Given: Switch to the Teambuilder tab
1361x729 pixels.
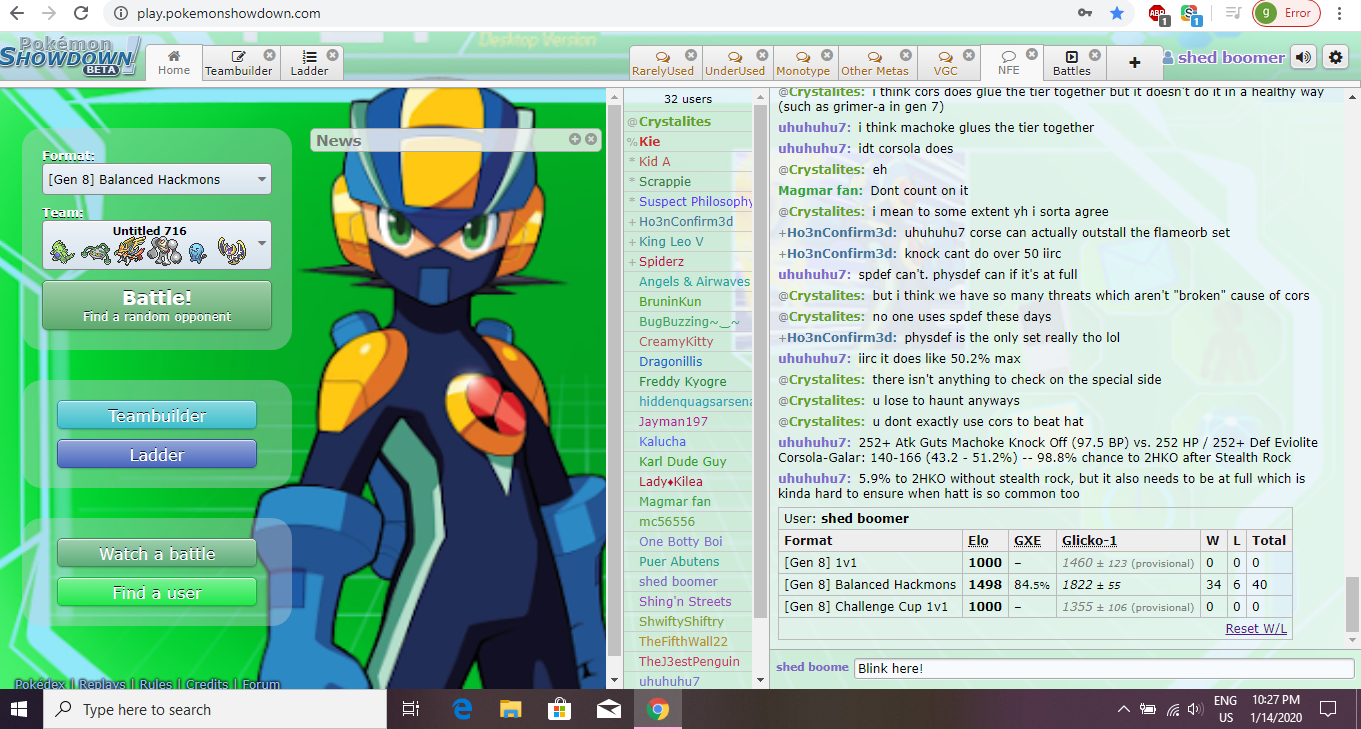Looking at the screenshot, I should click(x=238, y=63).
